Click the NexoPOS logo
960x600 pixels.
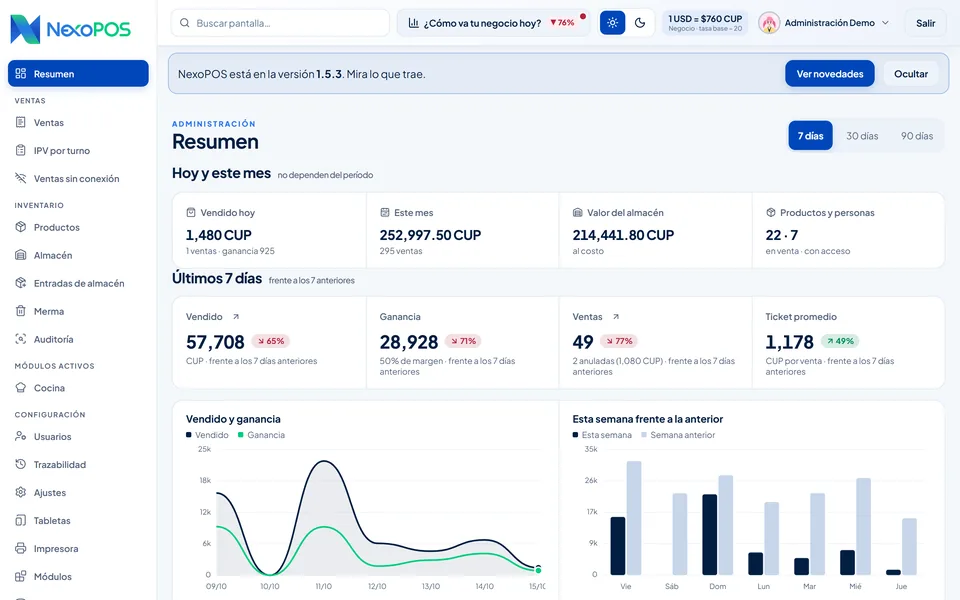point(70,29)
